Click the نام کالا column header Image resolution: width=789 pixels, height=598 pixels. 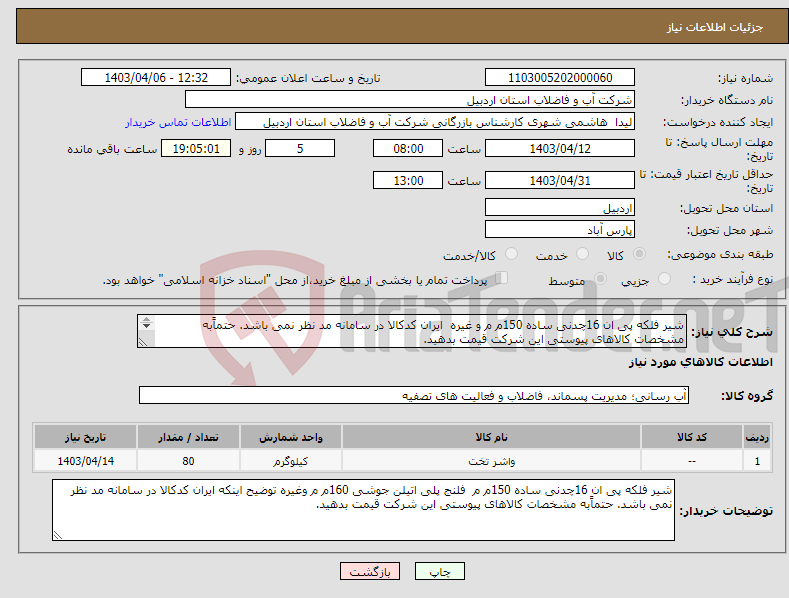pyautogui.click(x=491, y=437)
